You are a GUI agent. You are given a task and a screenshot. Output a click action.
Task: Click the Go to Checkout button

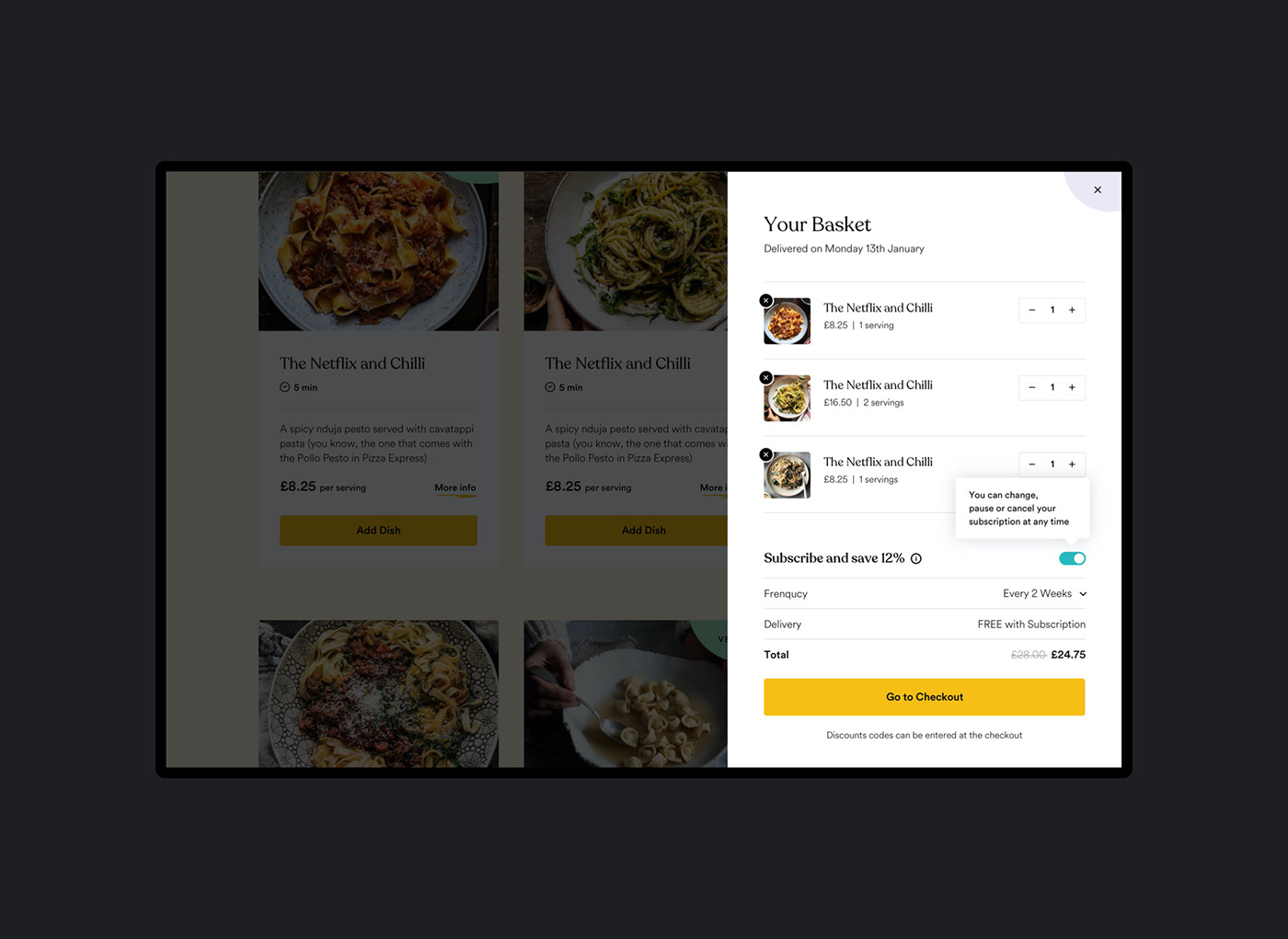pyautogui.click(x=925, y=697)
